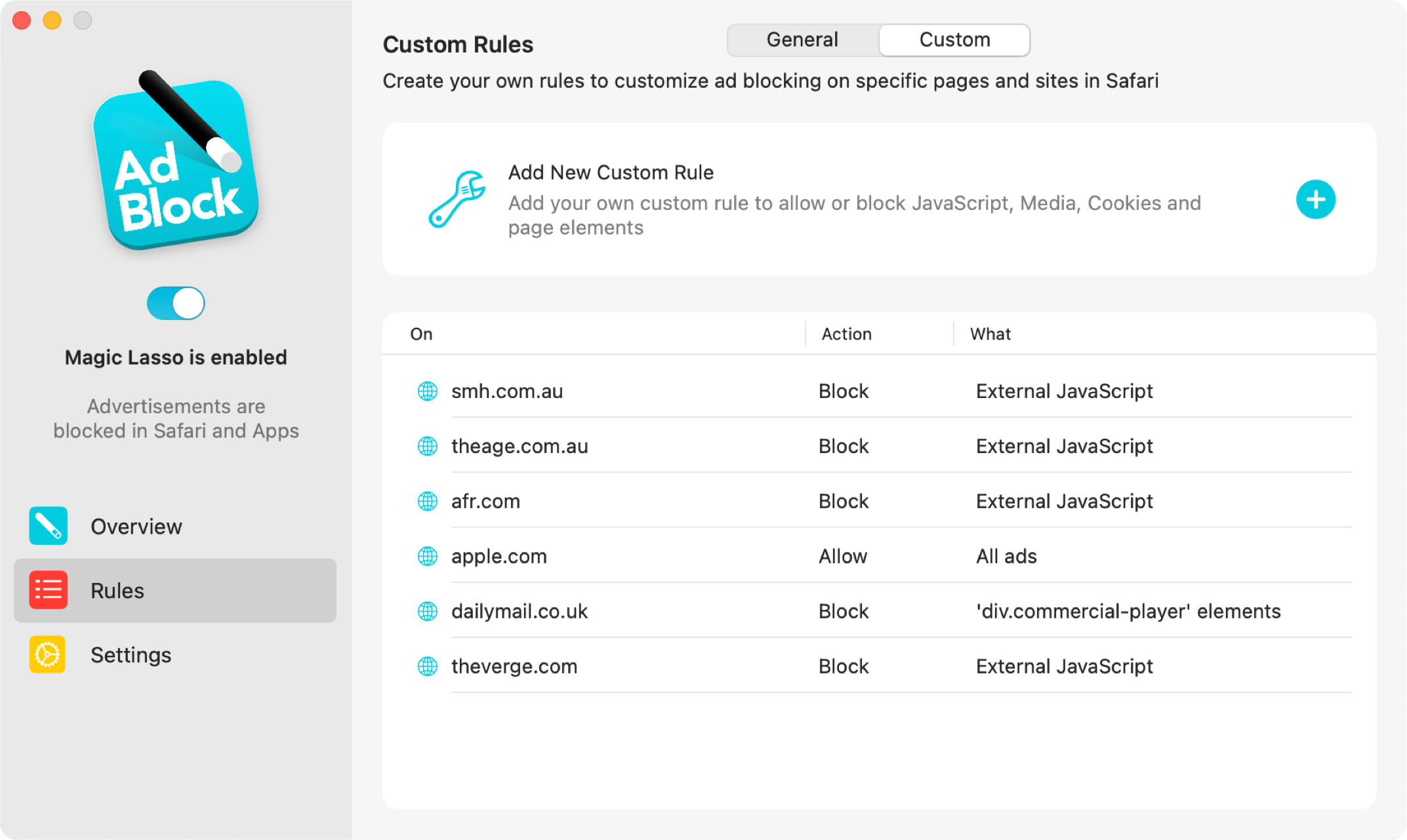Switch to the General tab
This screenshot has height=840, width=1407.
tap(803, 40)
